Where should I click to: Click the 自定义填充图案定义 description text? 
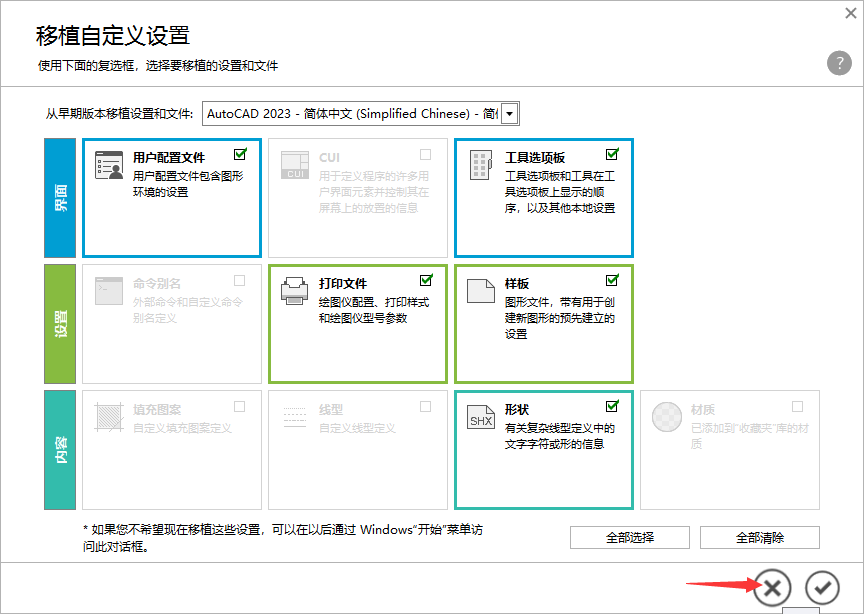pyautogui.click(x=182, y=428)
